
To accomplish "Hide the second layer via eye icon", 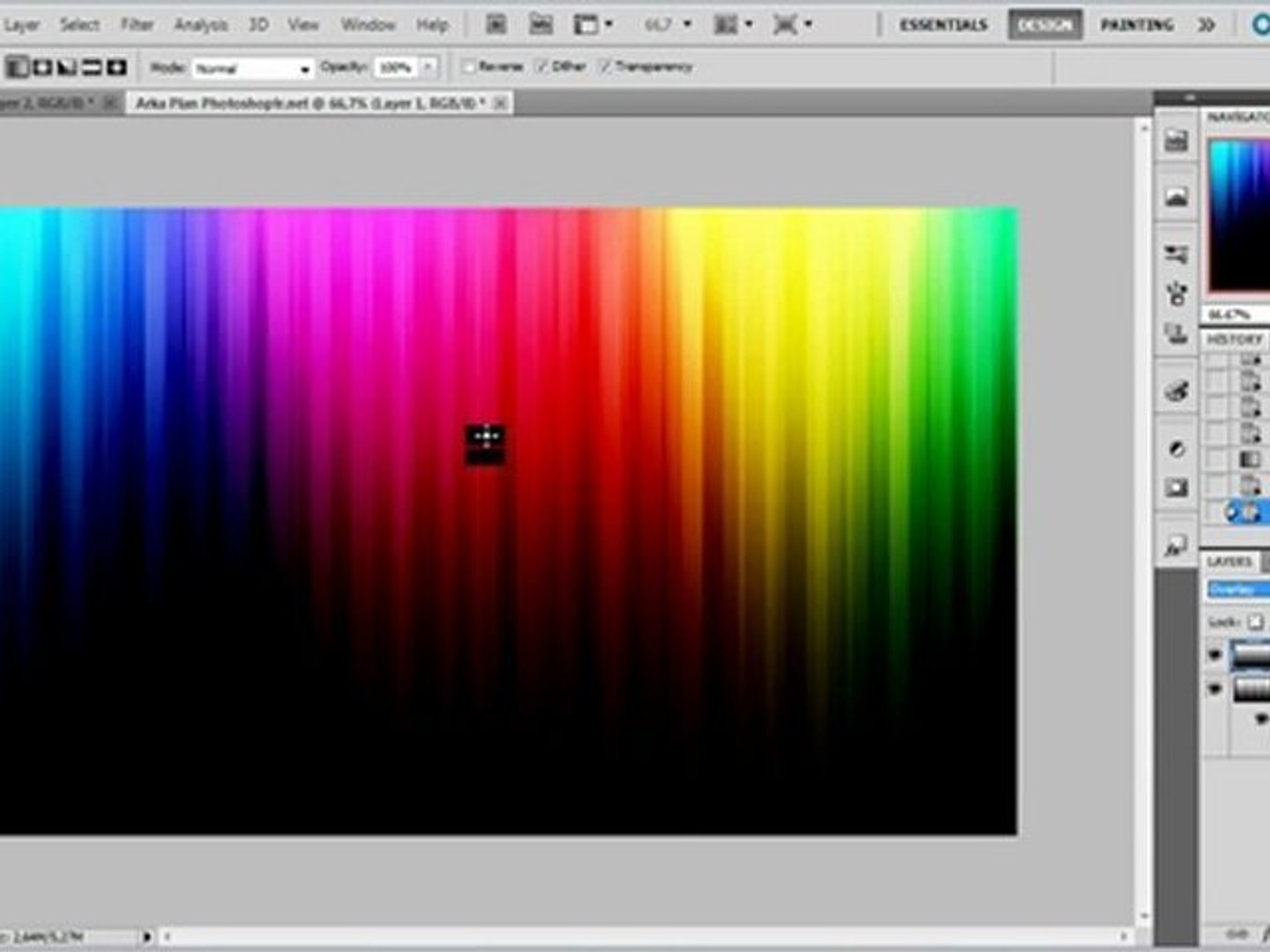I will pos(1215,688).
